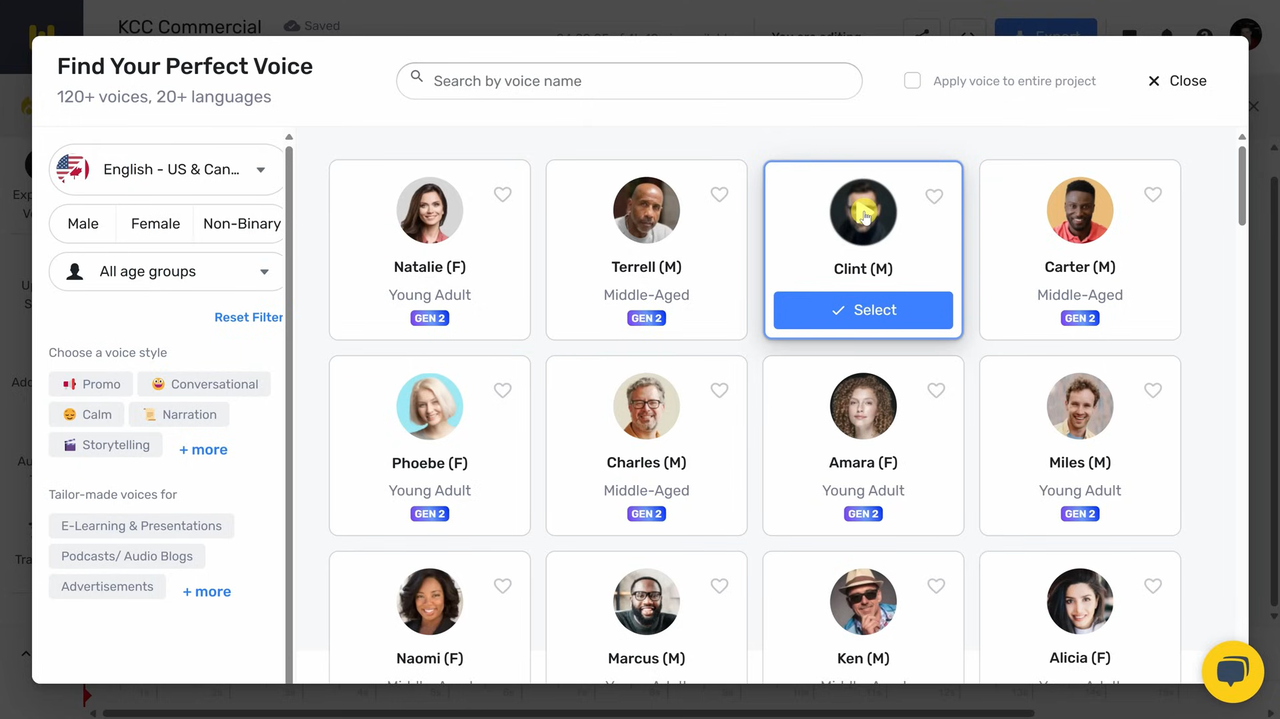The height and width of the screenshot is (719, 1280).
Task: Click the US and Canada flag icon
Action: pyautogui.click(x=72, y=169)
